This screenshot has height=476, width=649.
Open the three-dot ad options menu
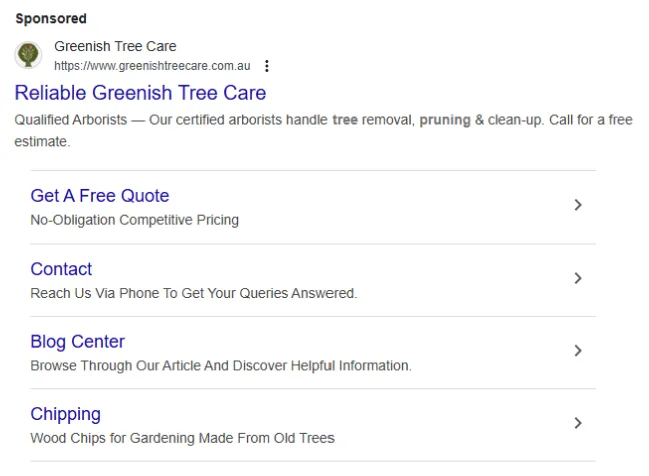click(x=266, y=66)
